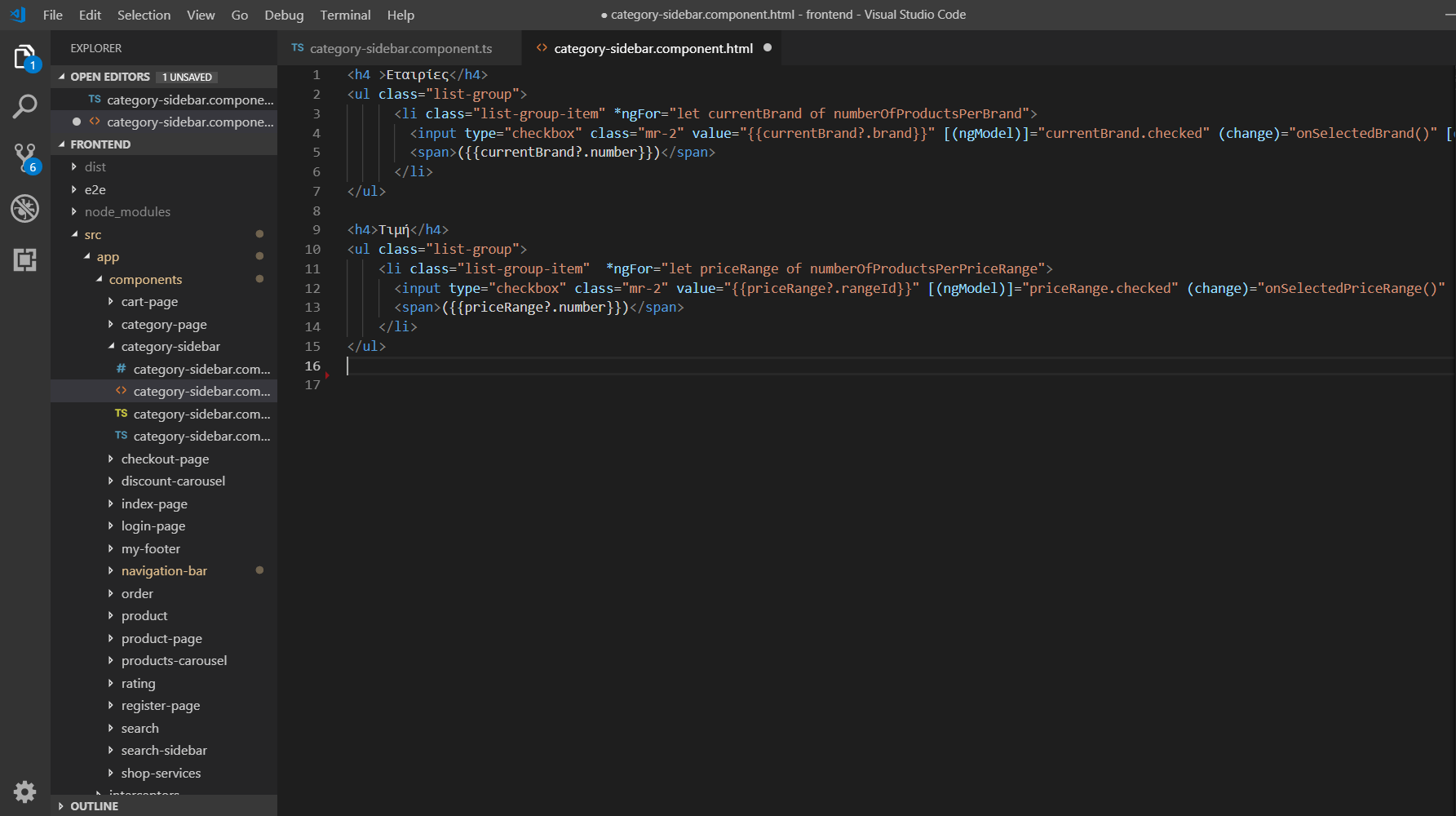Click the 1 UNSAVED badge
This screenshot has width=1456, height=816.
coord(187,76)
